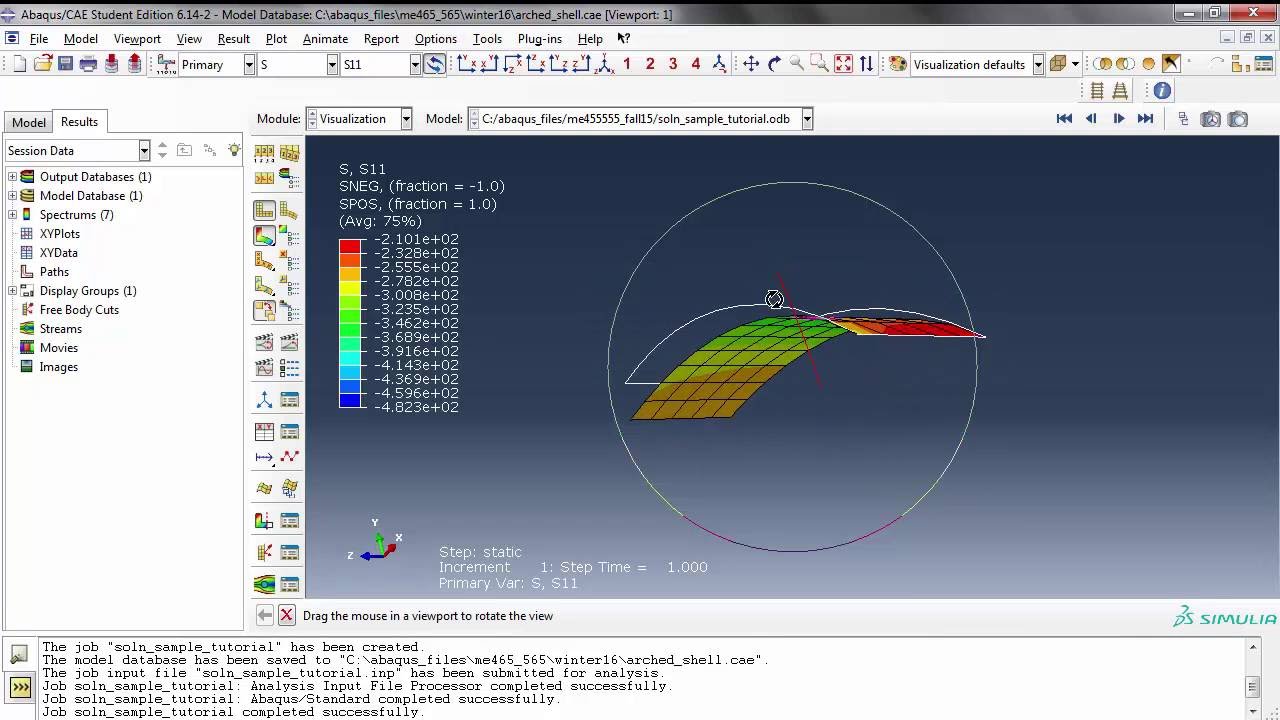Viewport: 1280px width, 720px height.
Task: Open the S11 component dropdown
Action: (414, 64)
